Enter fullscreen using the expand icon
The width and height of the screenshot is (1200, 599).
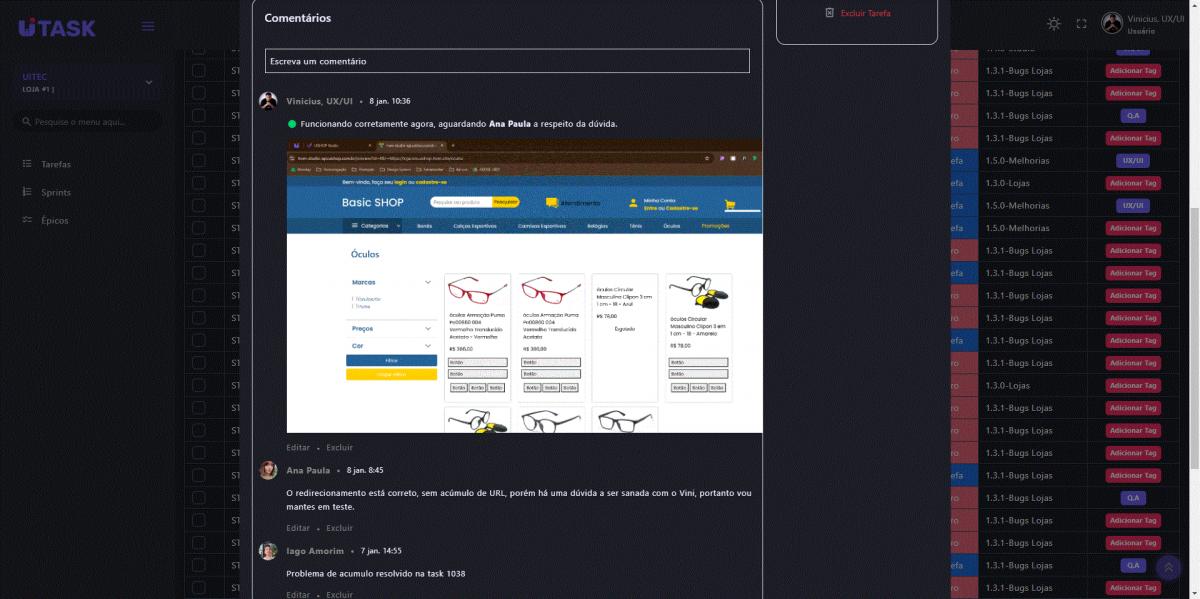(x=1081, y=24)
